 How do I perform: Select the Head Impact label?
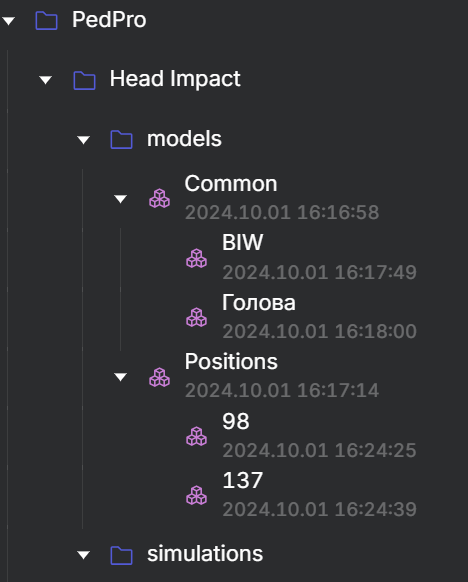(175, 79)
